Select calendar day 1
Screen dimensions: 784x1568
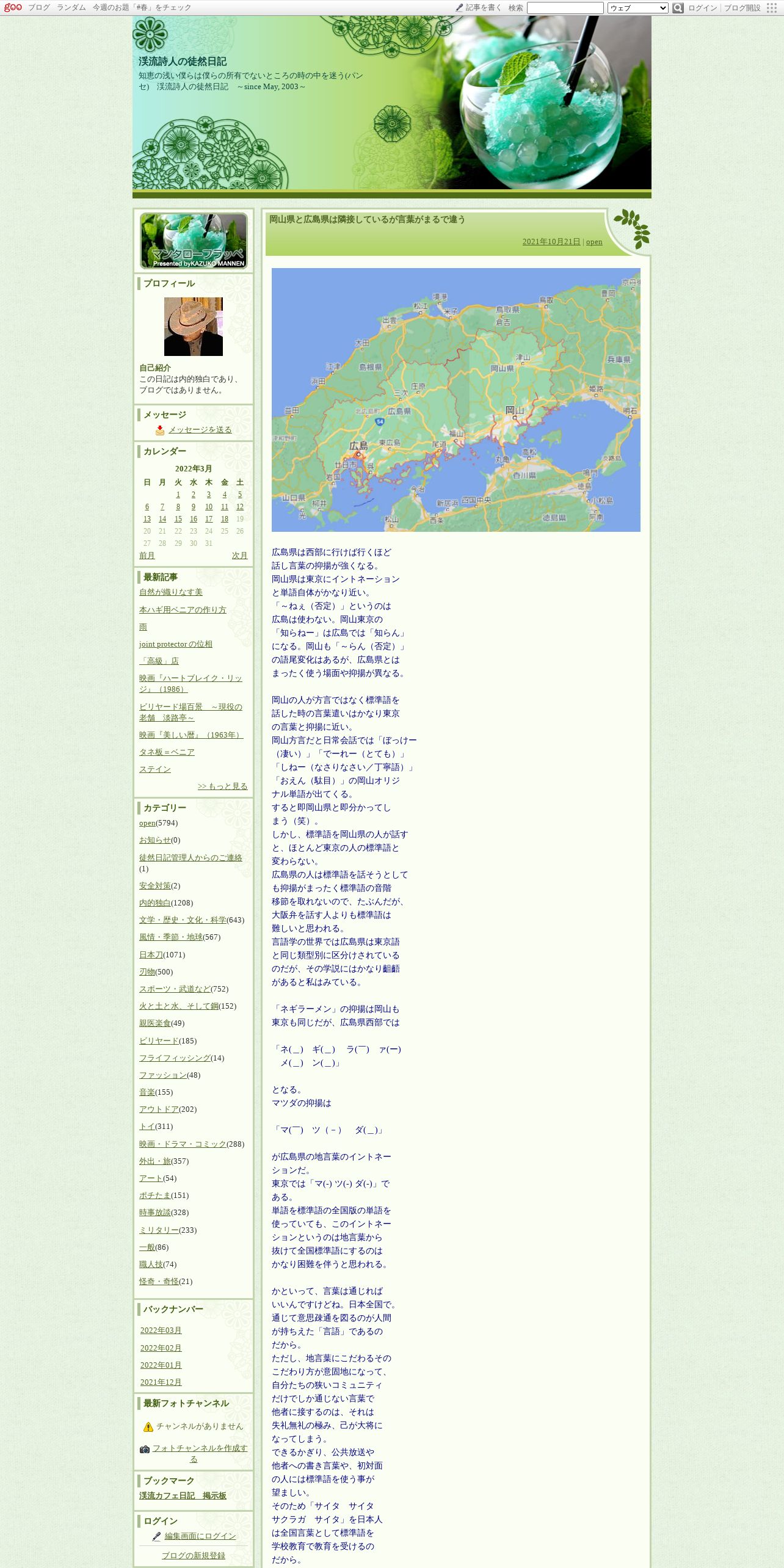tap(178, 495)
